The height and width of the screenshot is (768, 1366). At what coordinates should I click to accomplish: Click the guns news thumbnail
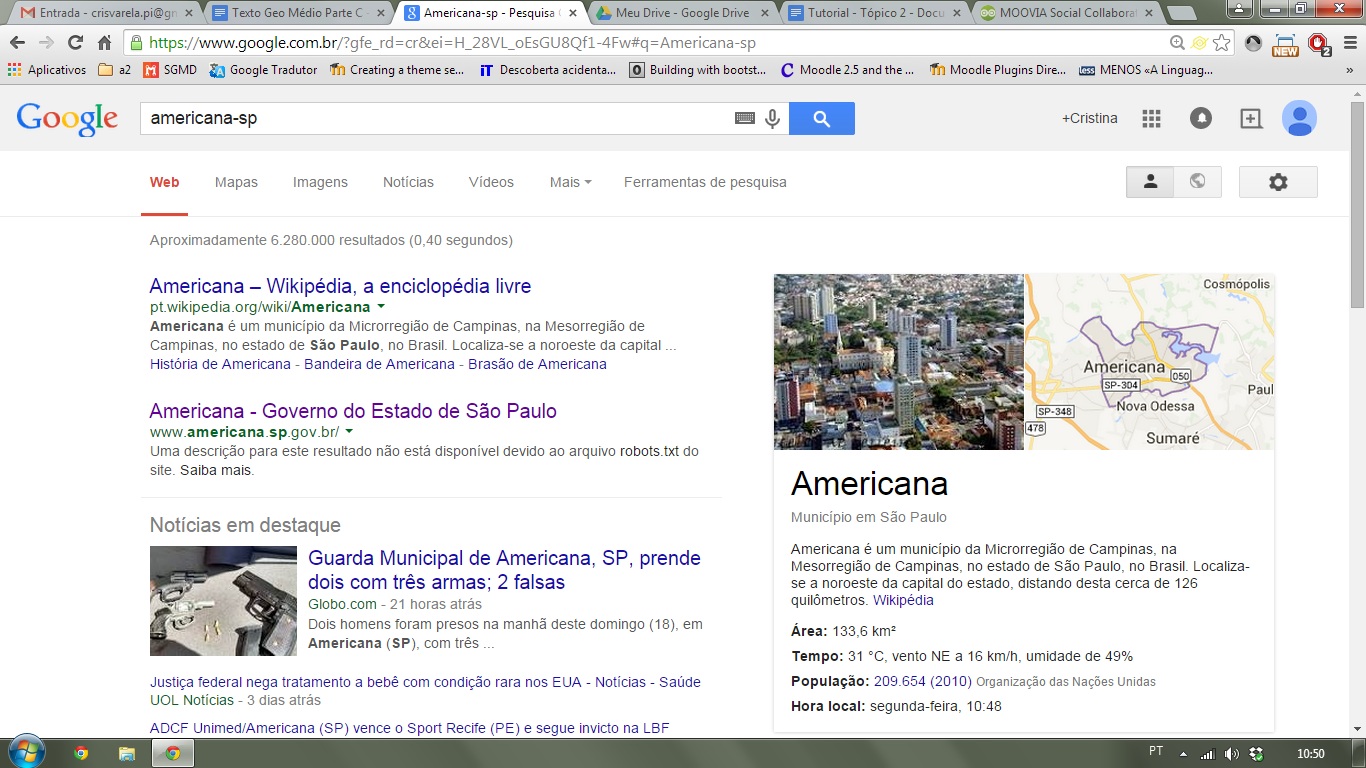click(223, 601)
